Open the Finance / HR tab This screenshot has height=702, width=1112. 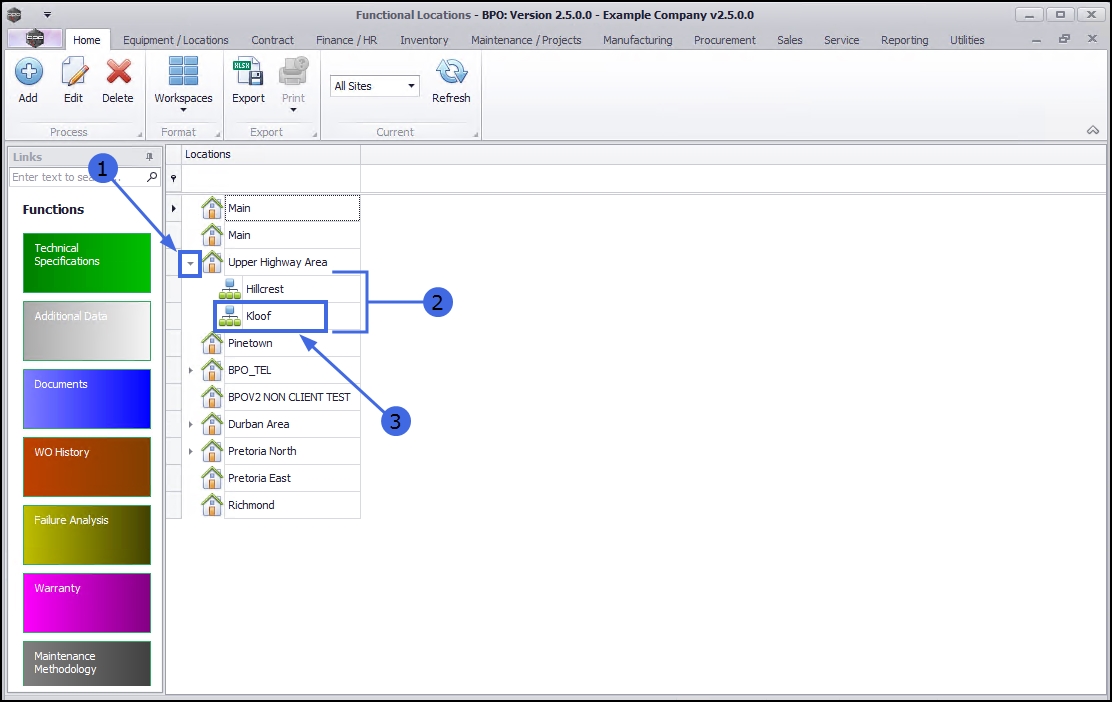347,40
